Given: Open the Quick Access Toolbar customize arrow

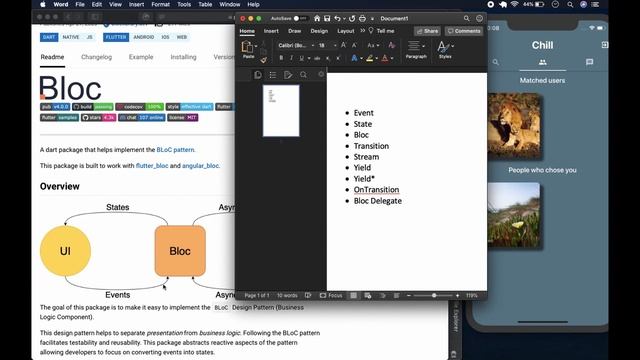Looking at the screenshot, I should pos(372,19).
